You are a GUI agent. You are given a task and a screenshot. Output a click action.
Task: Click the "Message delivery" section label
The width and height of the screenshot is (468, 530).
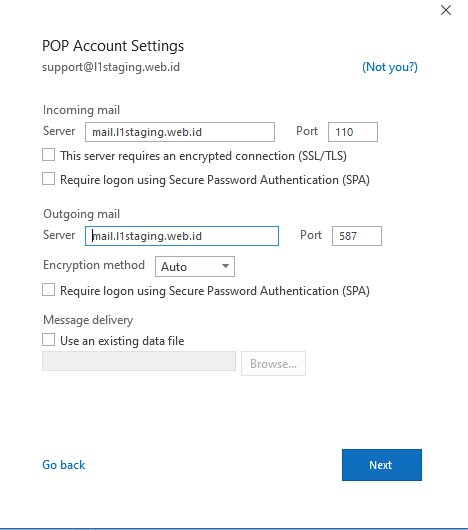coord(88,320)
